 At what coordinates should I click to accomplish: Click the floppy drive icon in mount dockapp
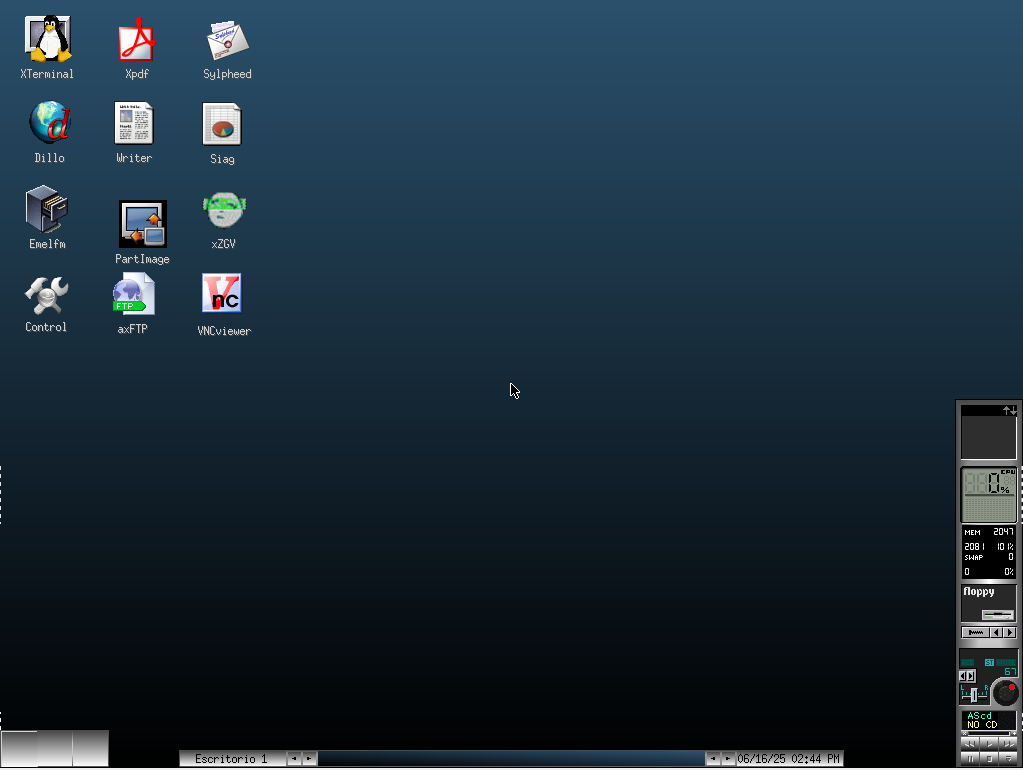(998, 615)
